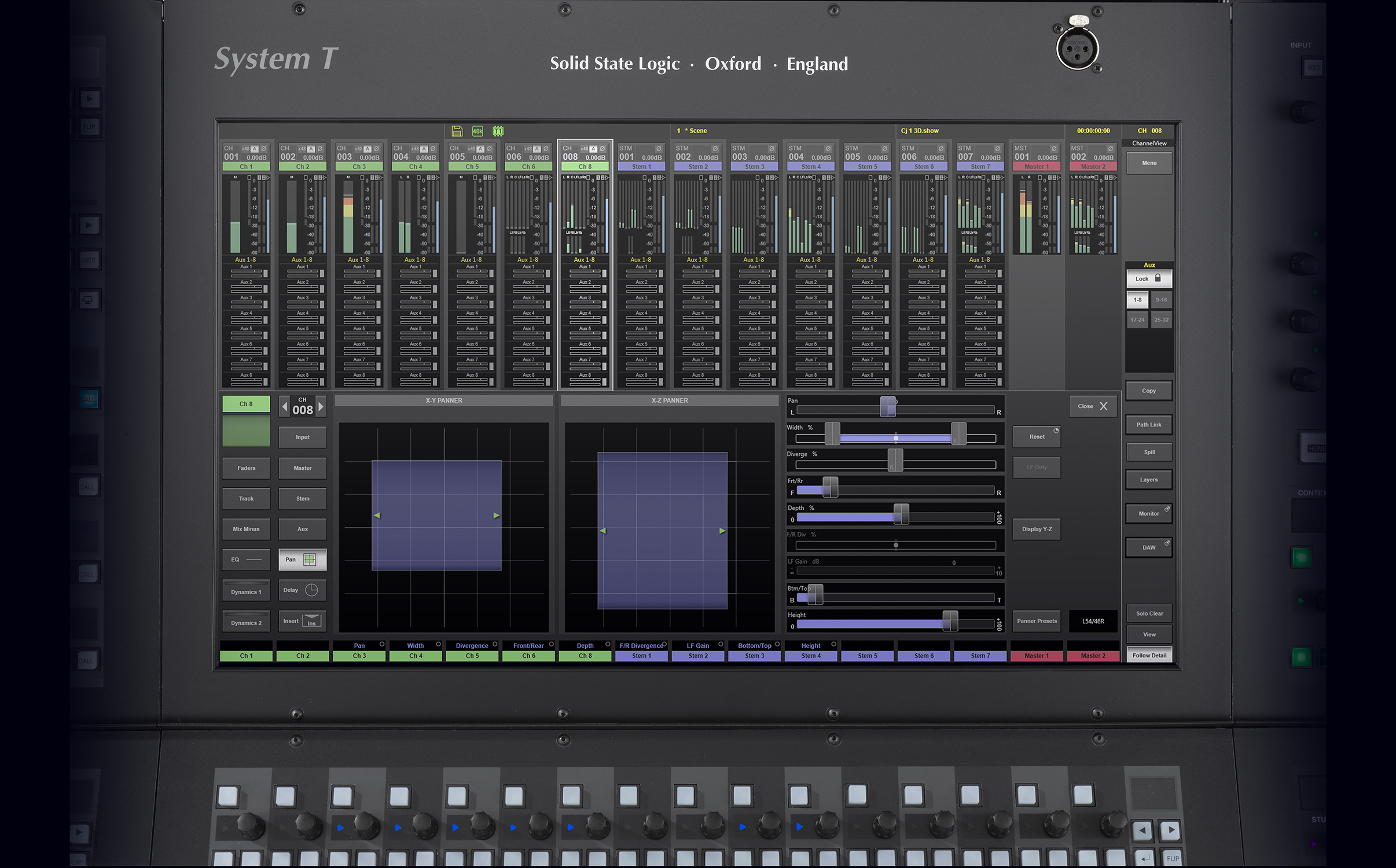This screenshot has height=868, width=1396.
Task: Click the left green arrow in X-Z panner
Action: click(603, 531)
